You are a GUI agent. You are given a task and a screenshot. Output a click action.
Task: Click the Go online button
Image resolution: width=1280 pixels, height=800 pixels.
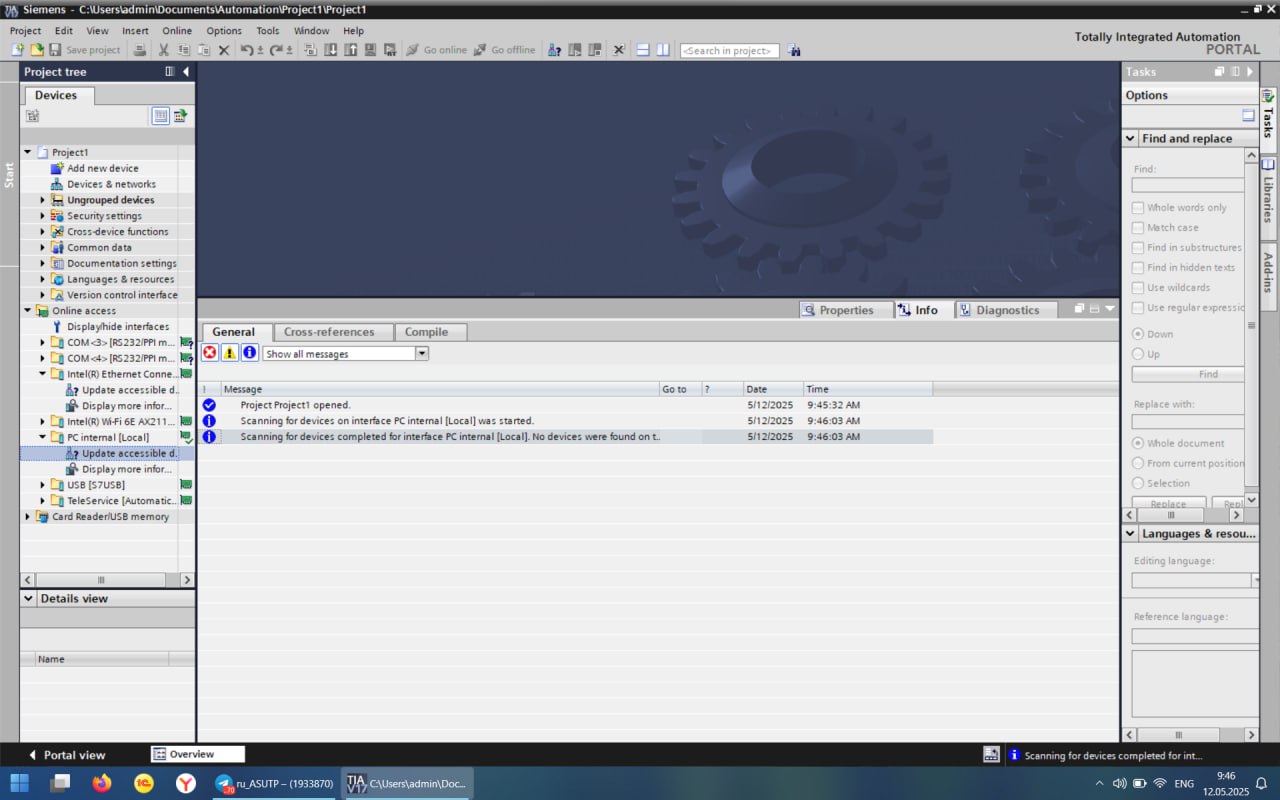point(437,50)
